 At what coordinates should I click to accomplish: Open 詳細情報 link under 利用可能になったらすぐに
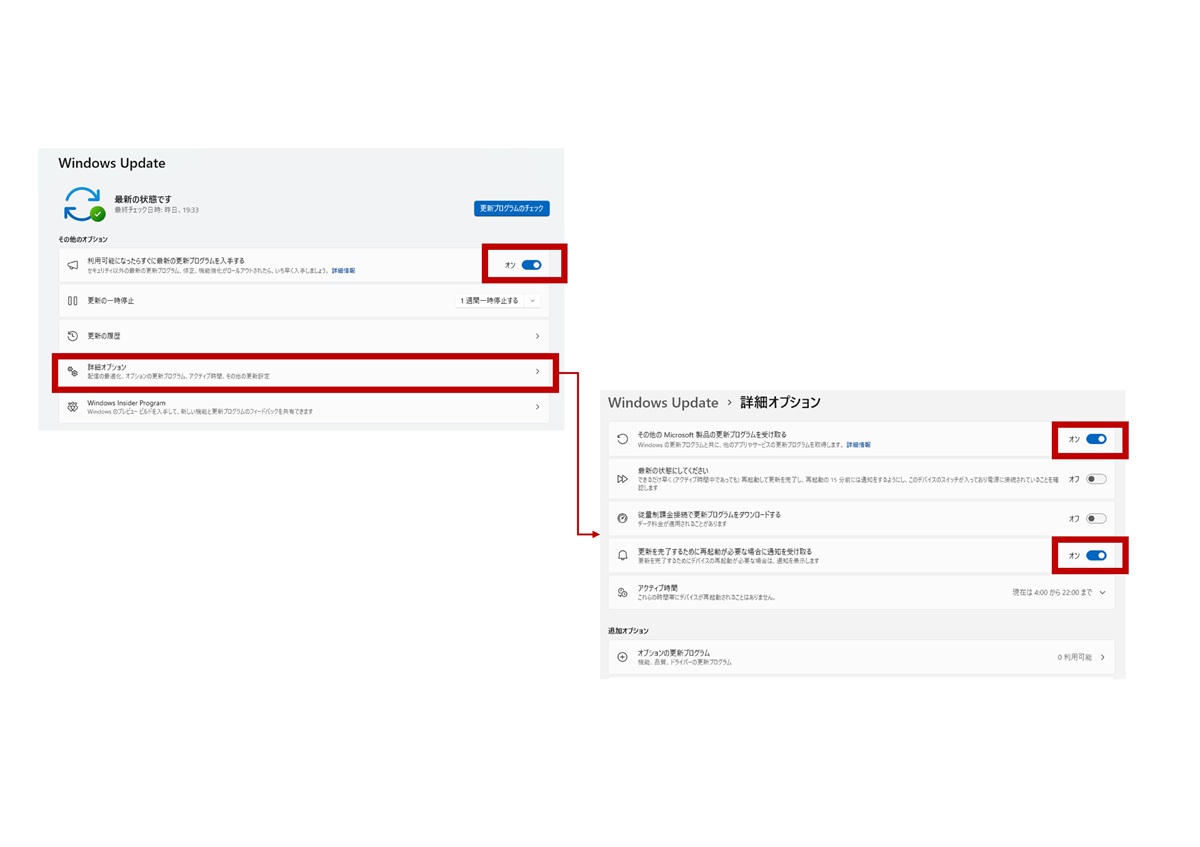click(x=343, y=270)
